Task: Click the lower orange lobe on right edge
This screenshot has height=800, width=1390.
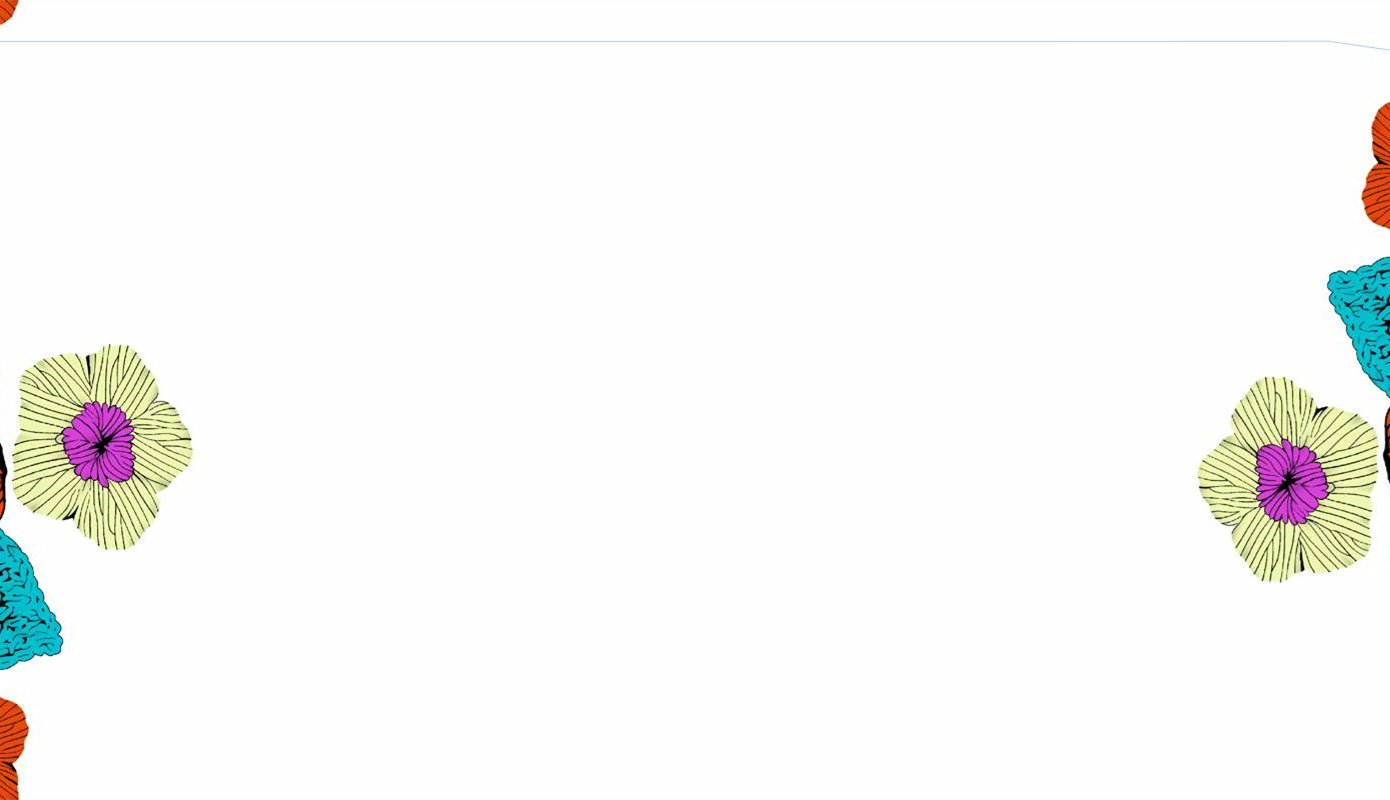Action: 1376,196
